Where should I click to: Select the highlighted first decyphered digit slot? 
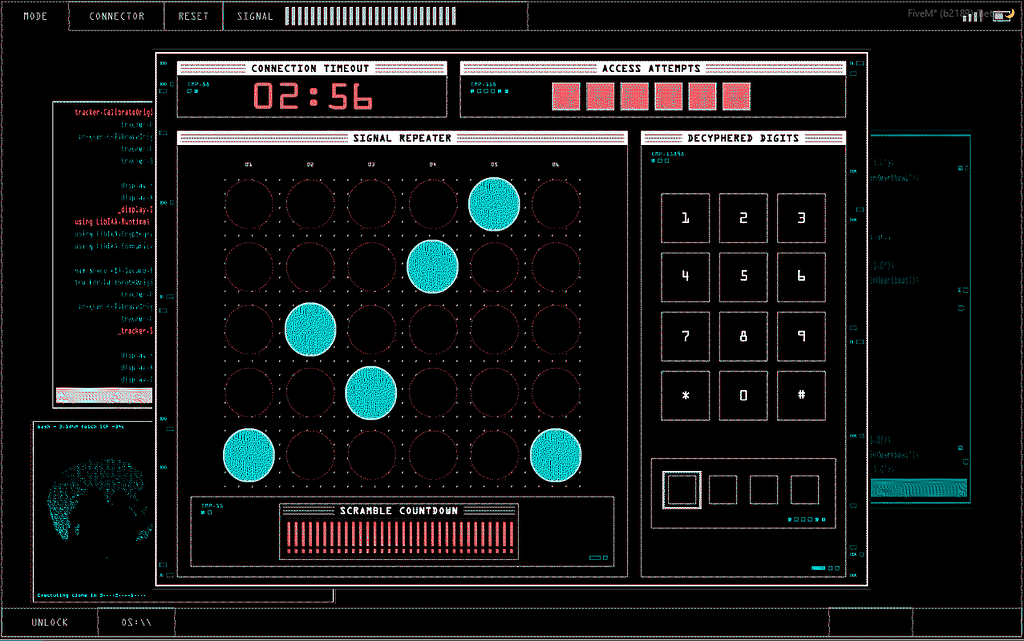pyautogui.click(x=682, y=490)
